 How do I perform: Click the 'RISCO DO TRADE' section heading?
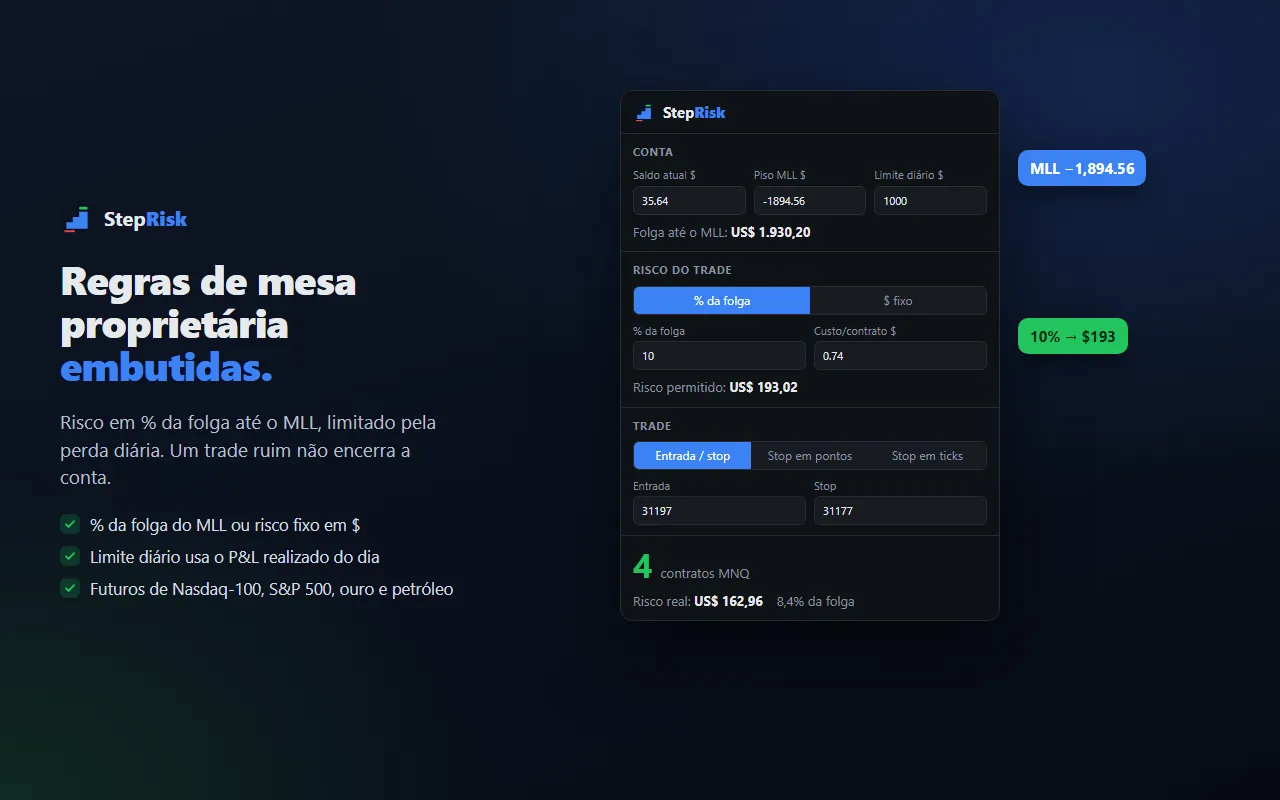682,270
